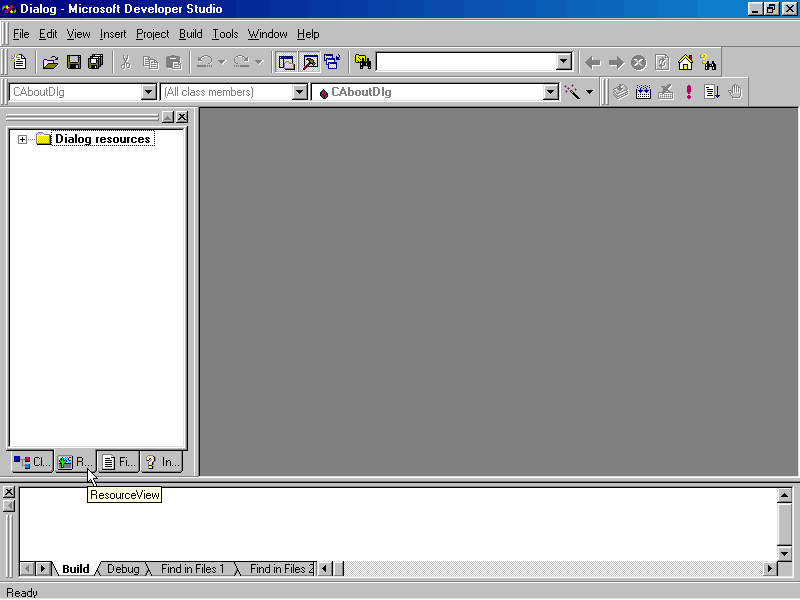Click the Home house icon
The height and width of the screenshot is (600, 800).
pos(685,63)
